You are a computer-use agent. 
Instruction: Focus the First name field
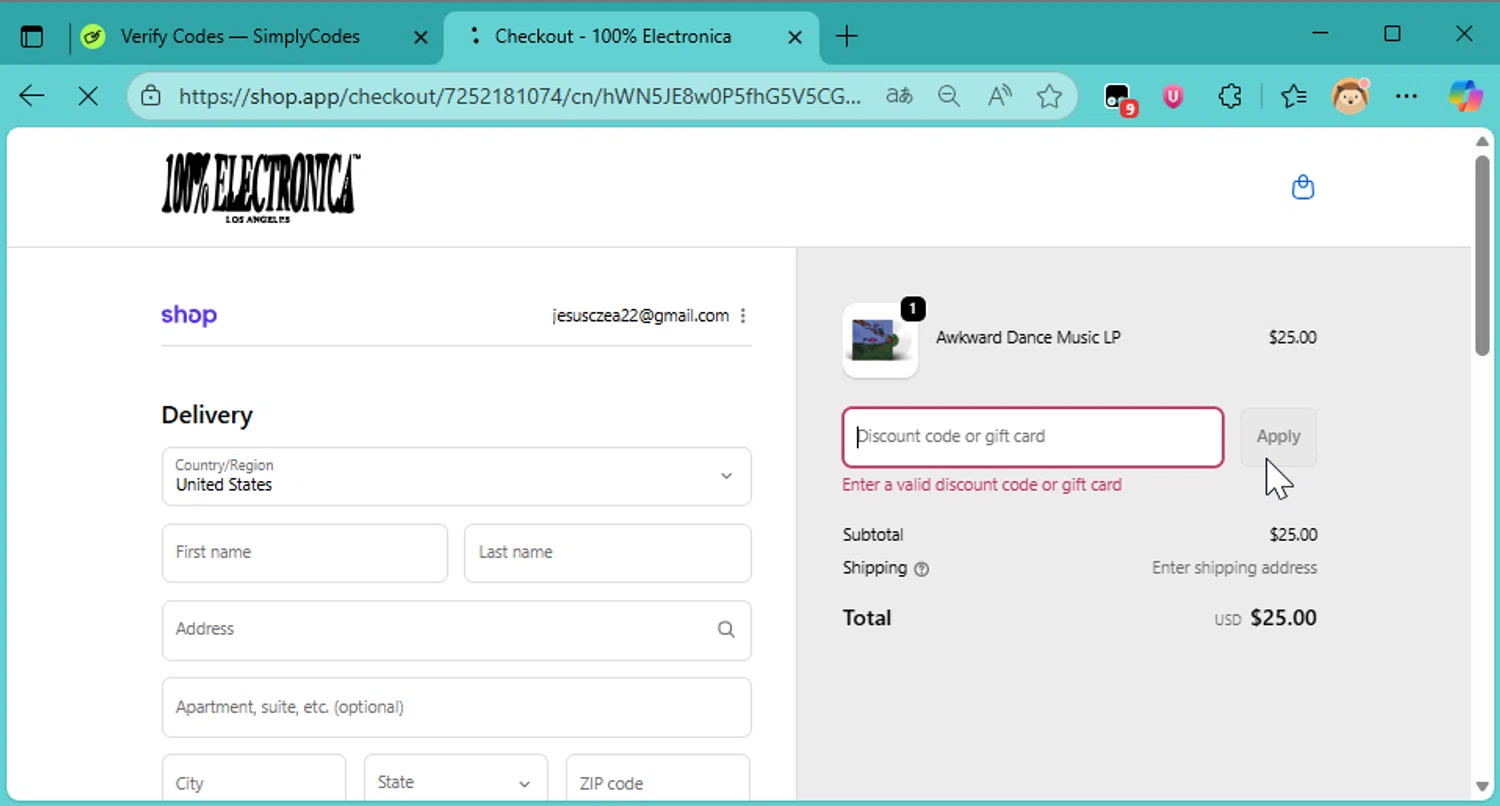[304, 552]
